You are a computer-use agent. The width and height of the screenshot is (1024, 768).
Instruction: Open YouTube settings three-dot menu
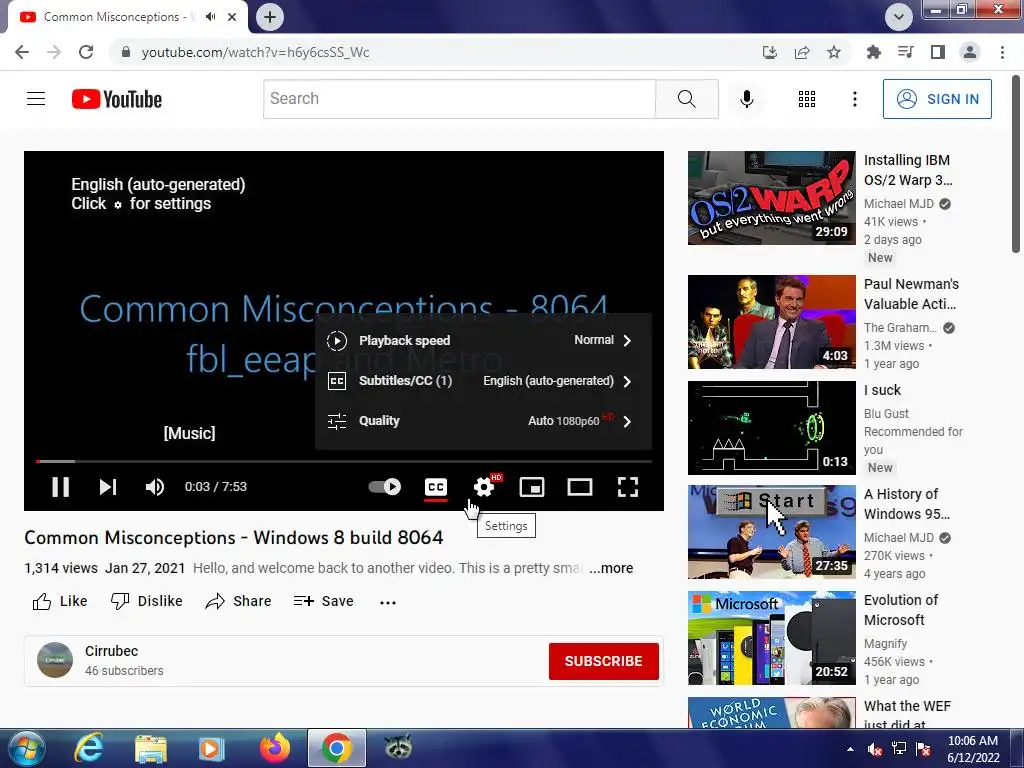tap(854, 99)
